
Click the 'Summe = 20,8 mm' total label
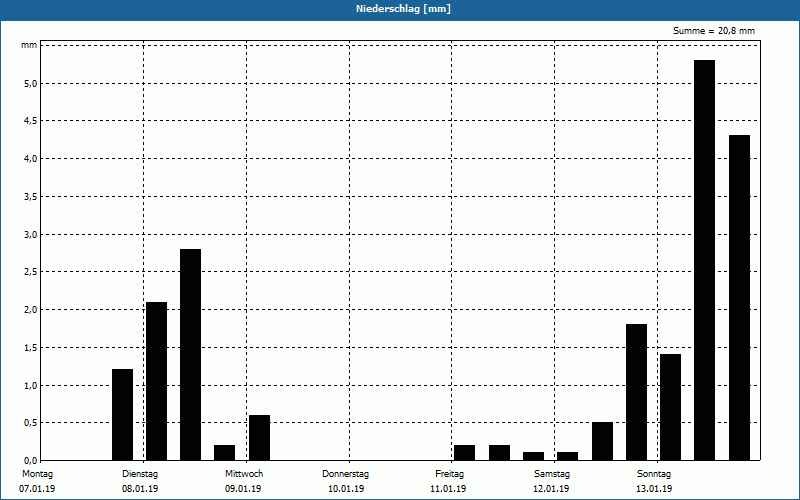[x=714, y=31]
